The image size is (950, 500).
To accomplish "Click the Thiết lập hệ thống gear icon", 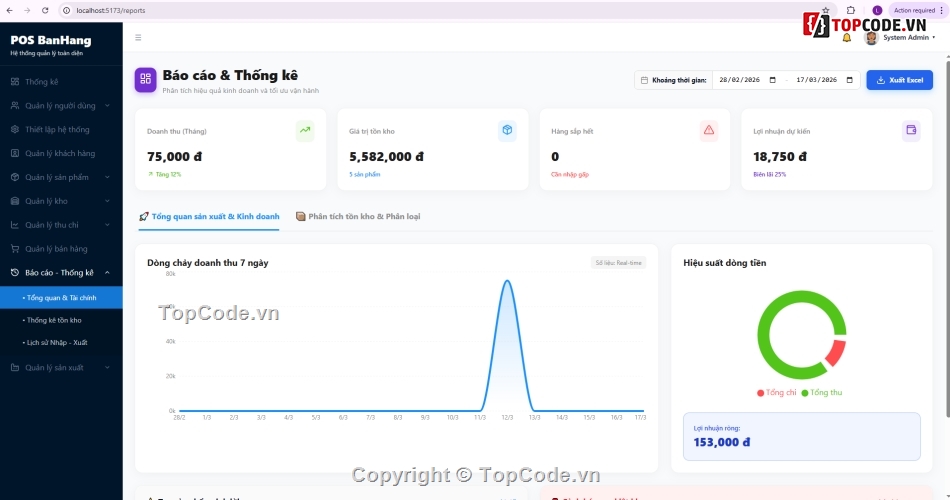I will click(15, 129).
